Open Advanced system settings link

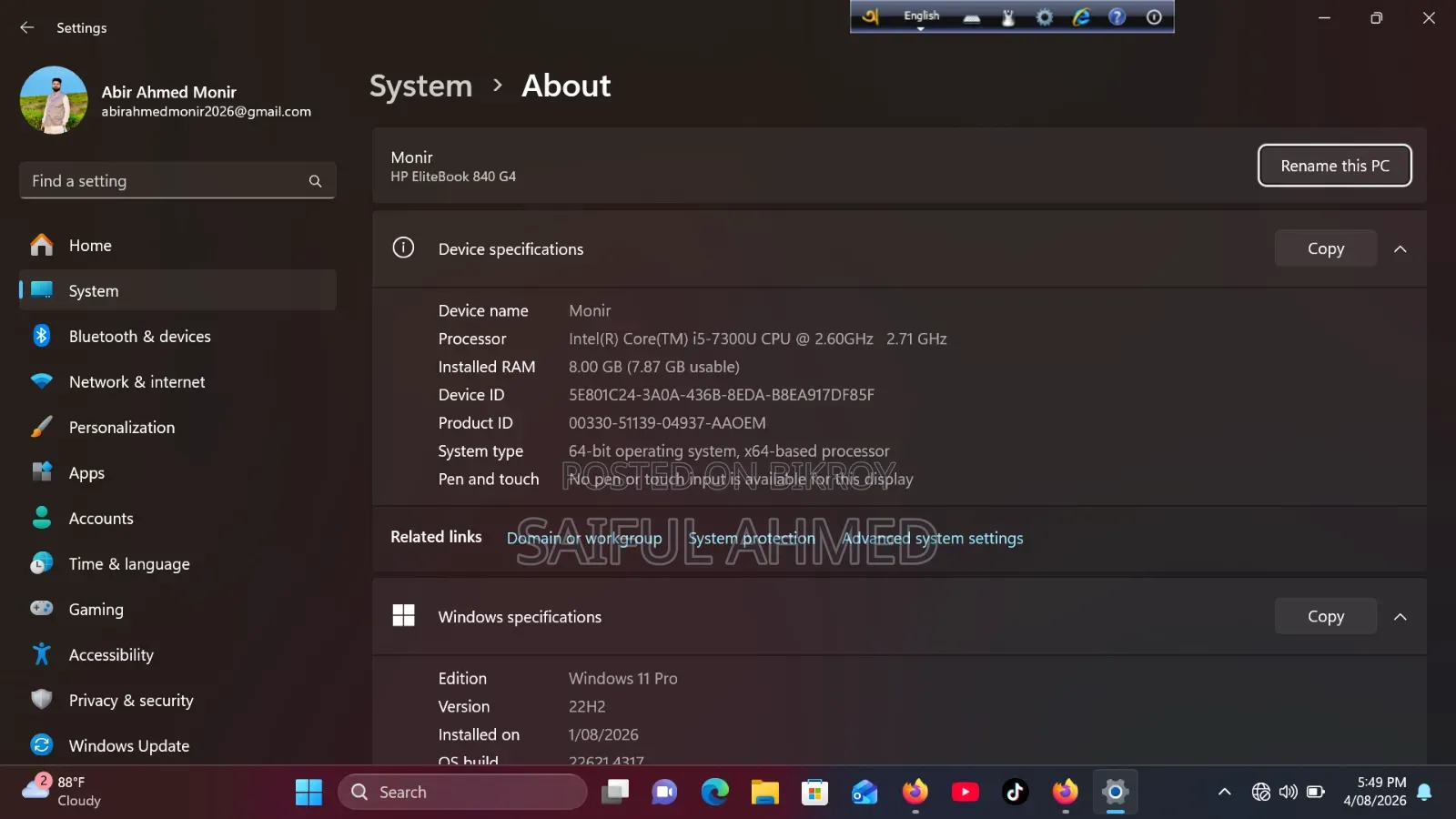pos(933,538)
